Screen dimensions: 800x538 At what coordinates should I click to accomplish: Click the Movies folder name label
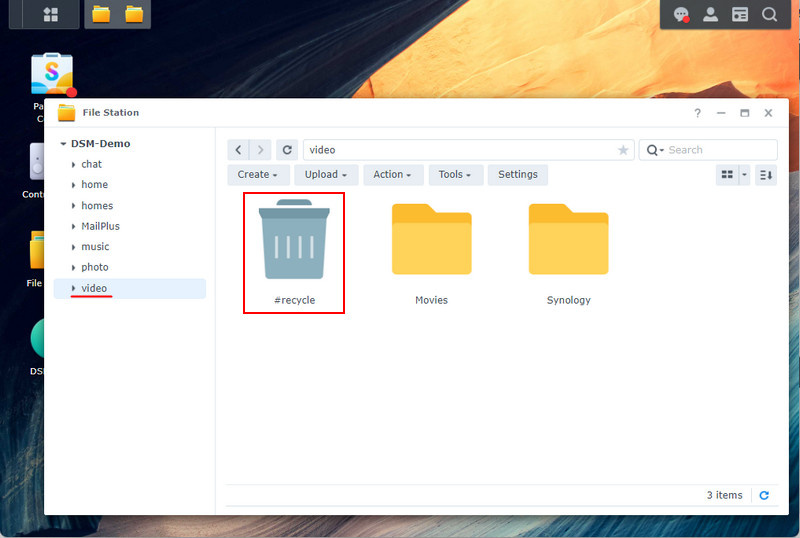coord(432,300)
